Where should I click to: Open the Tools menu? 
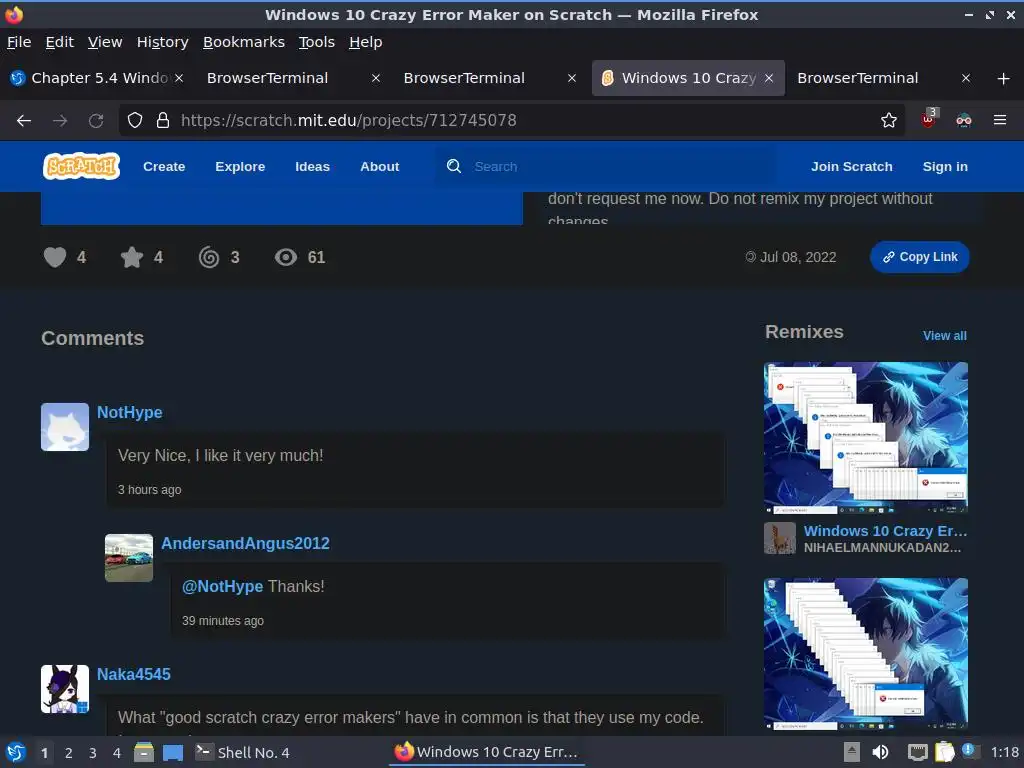(317, 42)
